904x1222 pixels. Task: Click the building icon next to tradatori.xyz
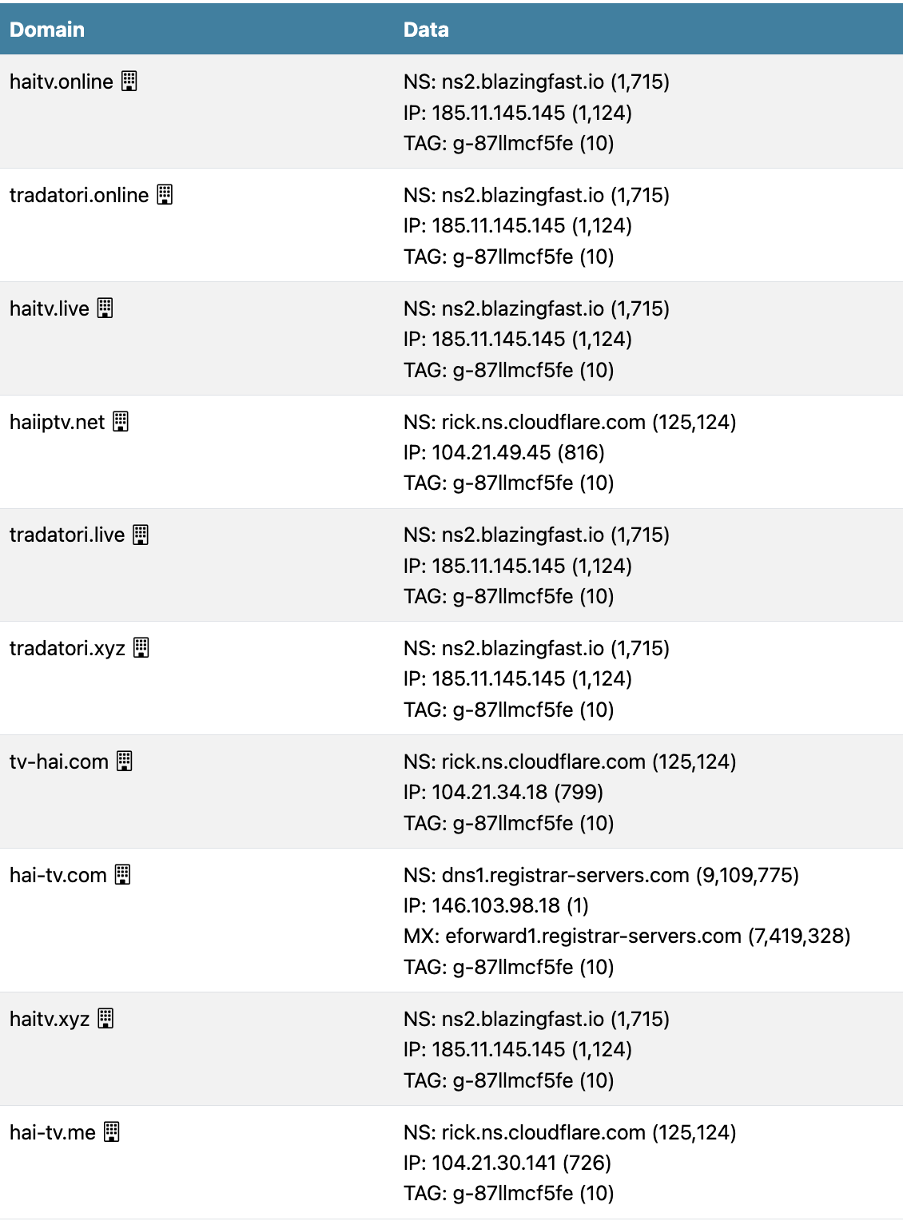[x=141, y=648]
